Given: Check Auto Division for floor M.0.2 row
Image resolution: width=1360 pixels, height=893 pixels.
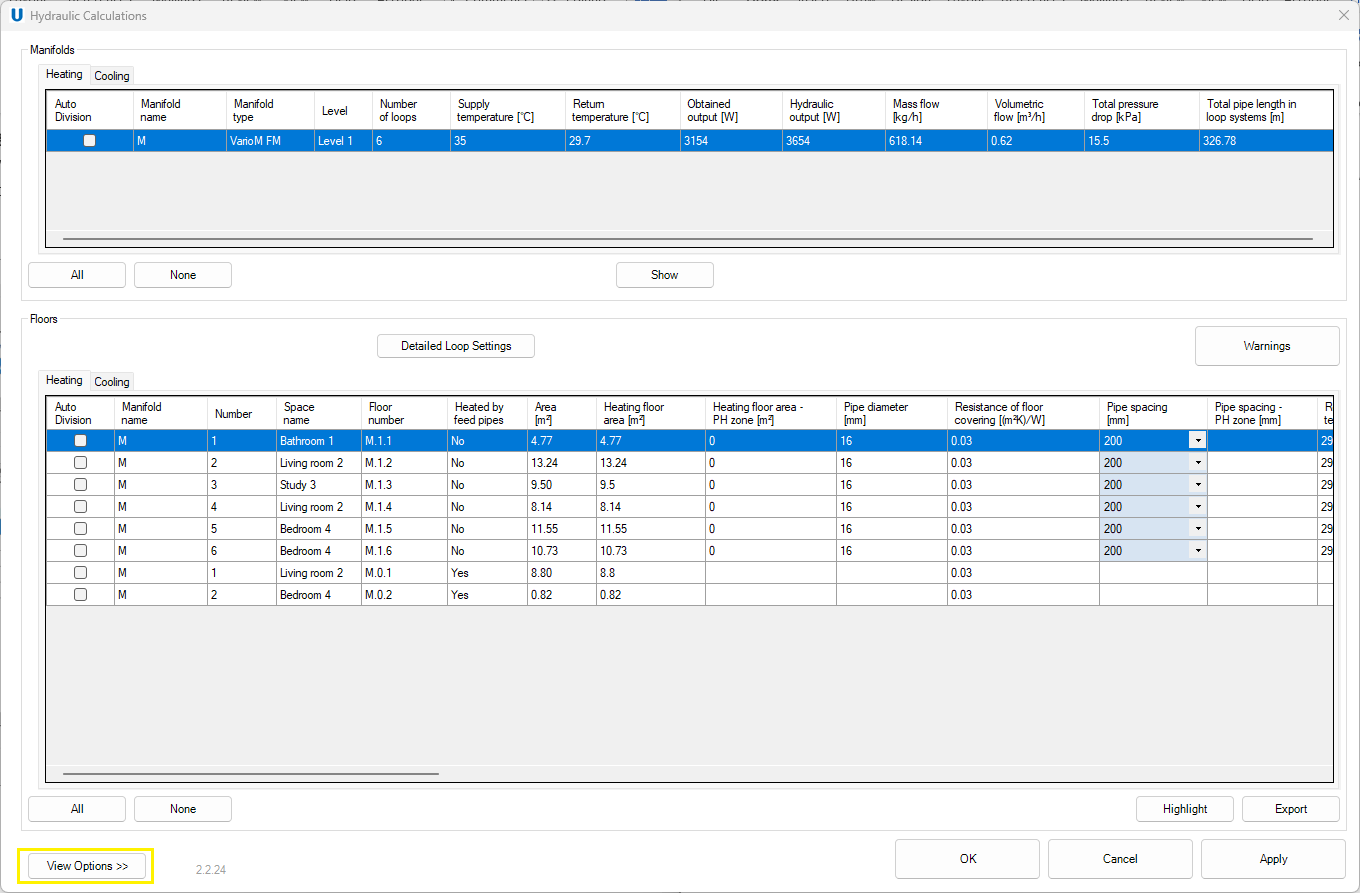Looking at the screenshot, I should tap(80, 594).
